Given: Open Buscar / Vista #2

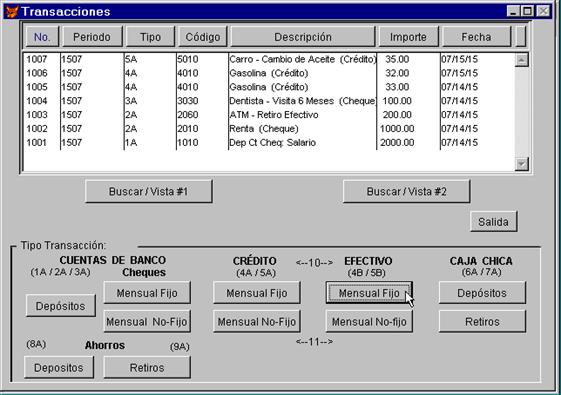Looking at the screenshot, I should 406,191.
